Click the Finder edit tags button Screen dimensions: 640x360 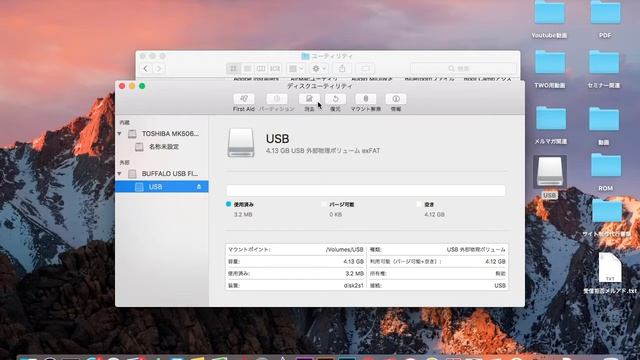pos(365,69)
